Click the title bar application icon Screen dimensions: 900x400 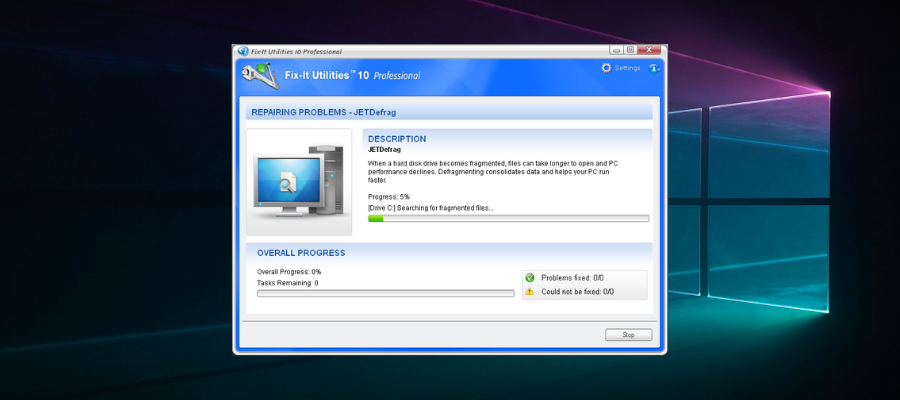click(242, 51)
